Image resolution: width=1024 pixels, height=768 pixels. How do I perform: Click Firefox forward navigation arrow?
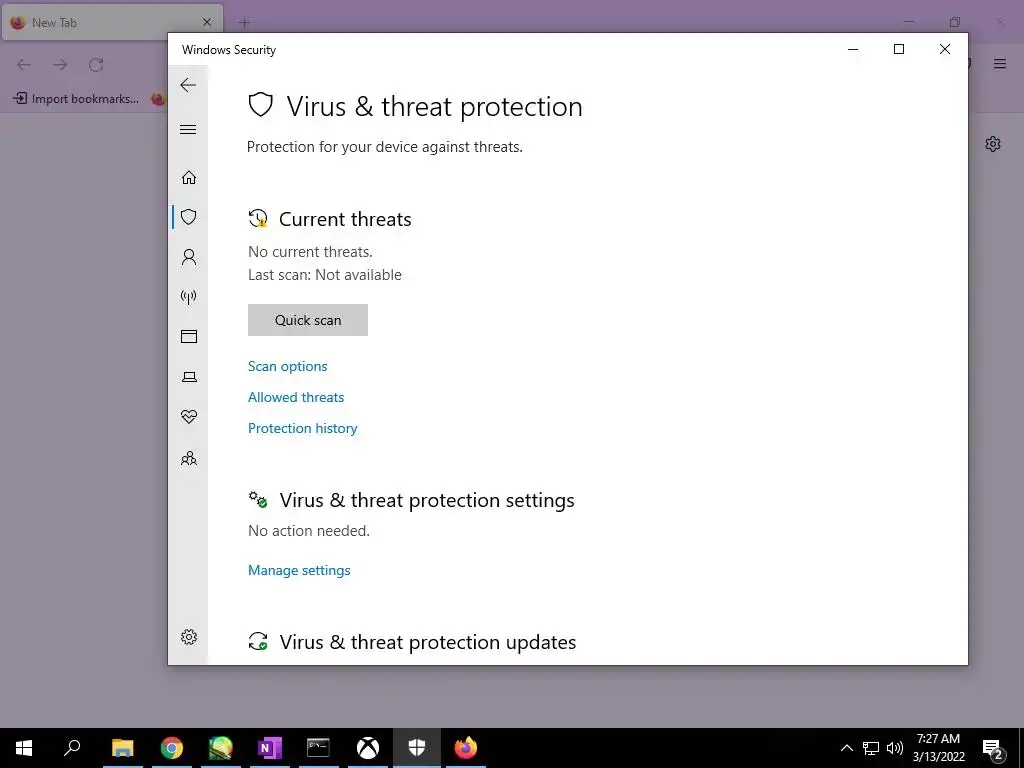pos(60,65)
